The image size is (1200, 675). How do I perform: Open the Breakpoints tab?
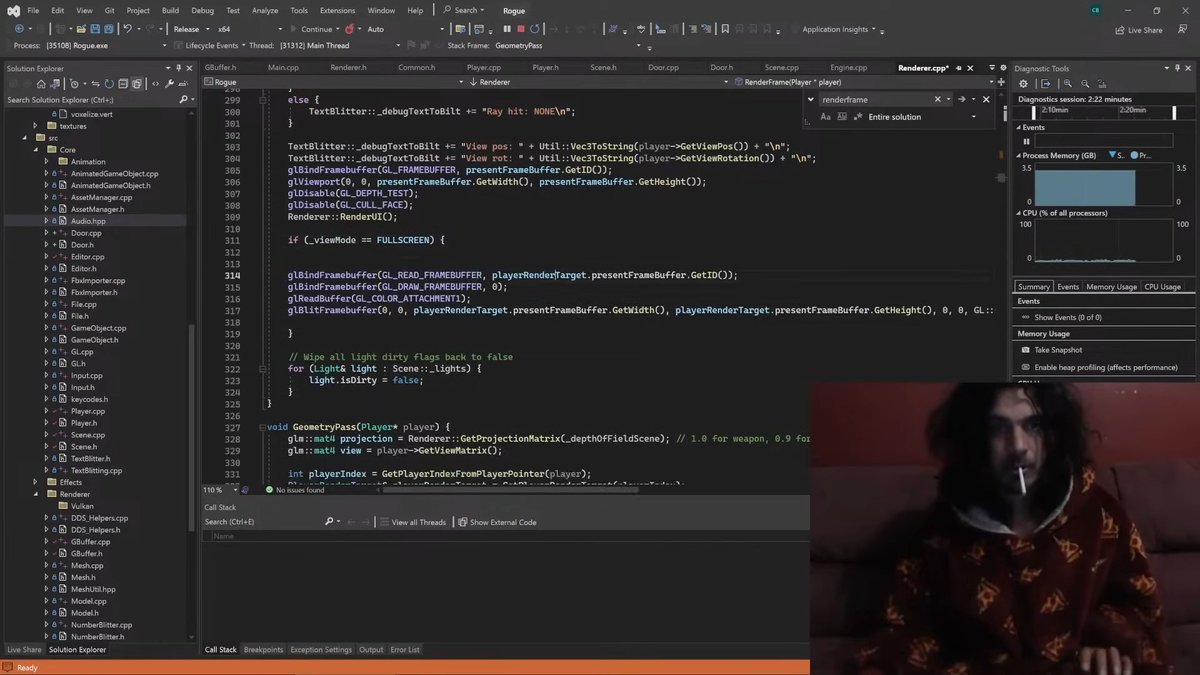point(263,650)
